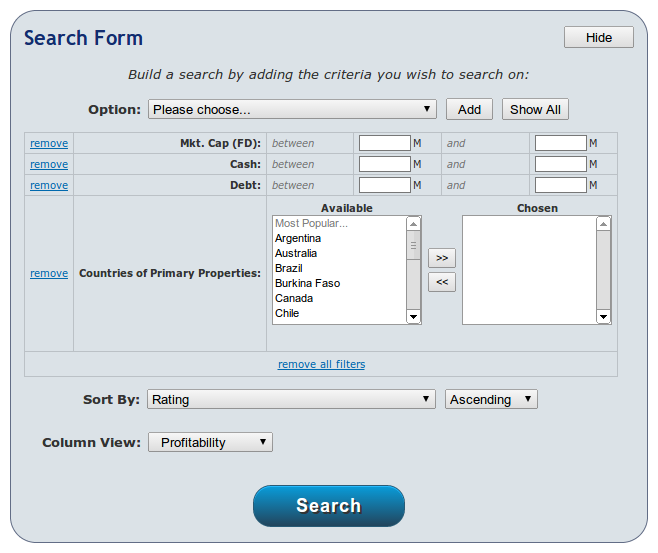
Task: Click the blue Search button
Action: tap(329, 506)
